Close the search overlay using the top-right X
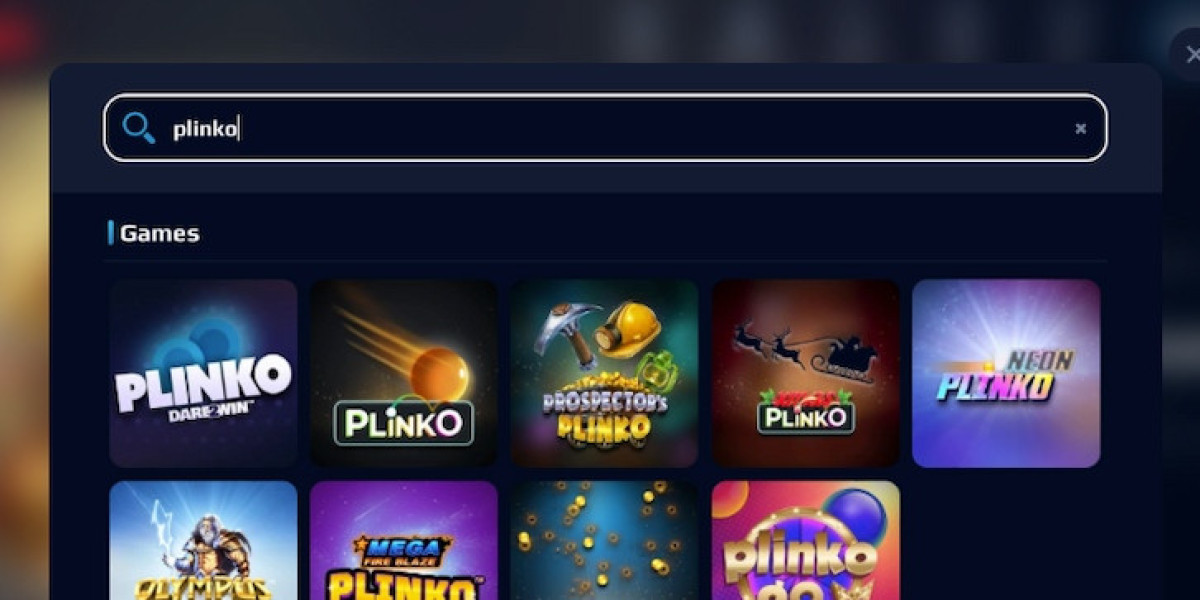The height and width of the screenshot is (600, 1200). (x=1190, y=55)
